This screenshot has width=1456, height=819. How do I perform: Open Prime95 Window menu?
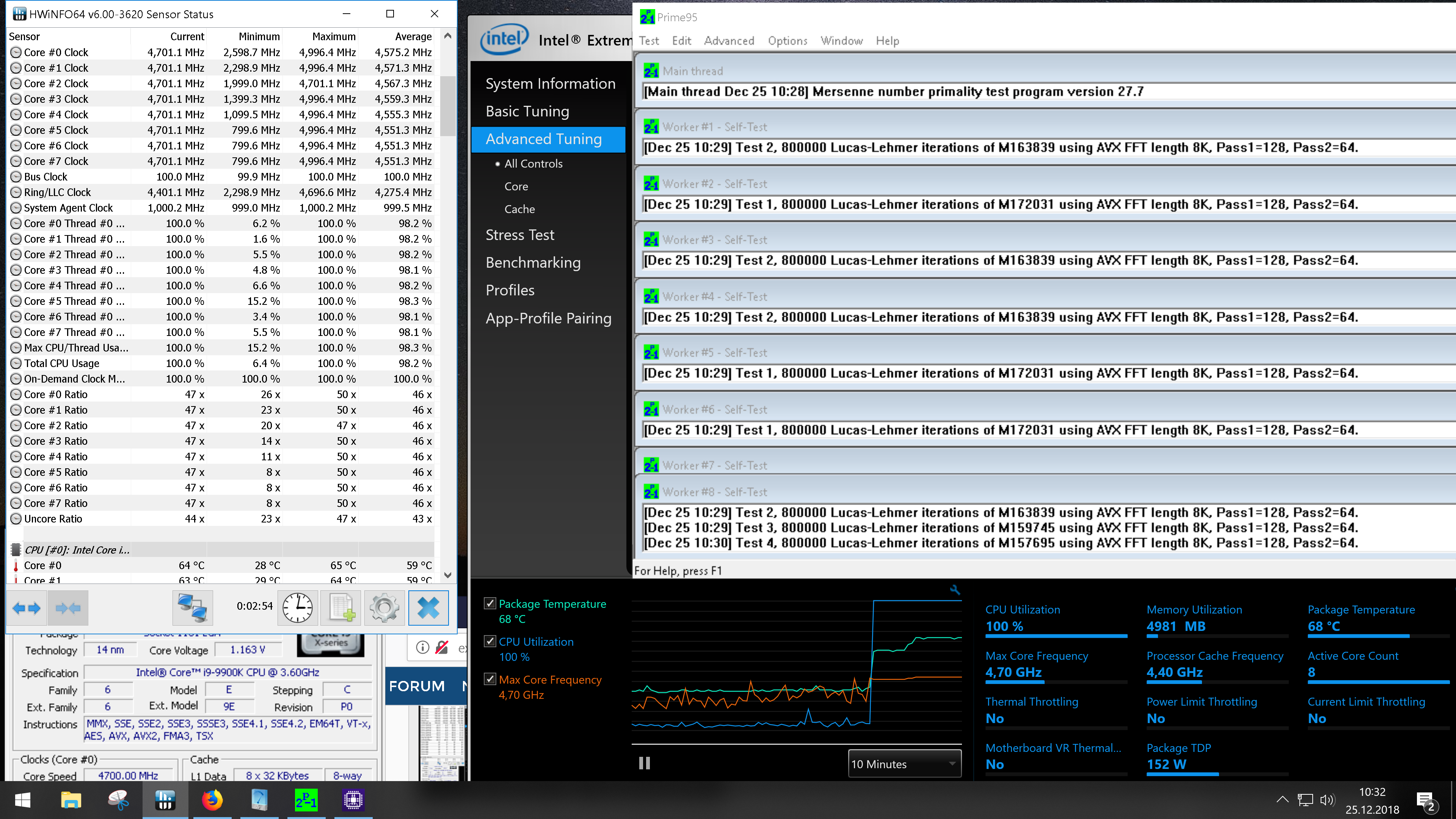point(842,41)
